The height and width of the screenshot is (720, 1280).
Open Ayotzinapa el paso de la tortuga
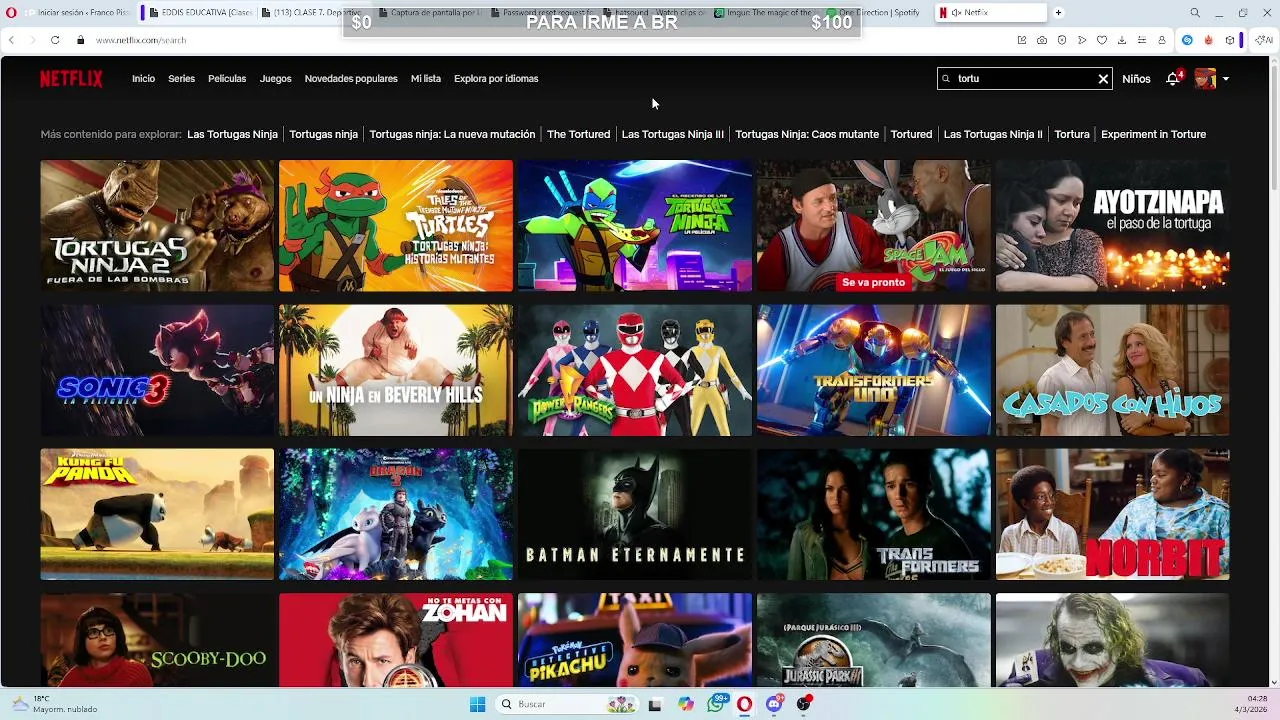pyautogui.click(x=1113, y=226)
